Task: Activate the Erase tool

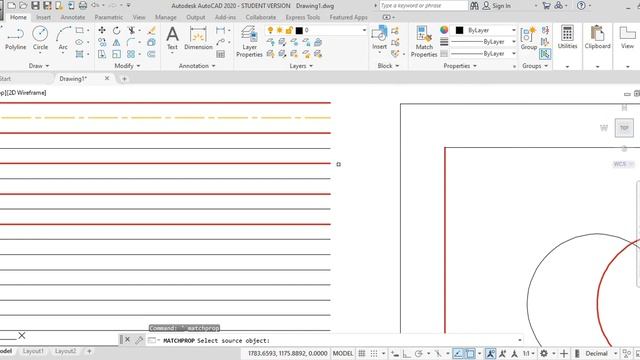Action: (x=151, y=30)
